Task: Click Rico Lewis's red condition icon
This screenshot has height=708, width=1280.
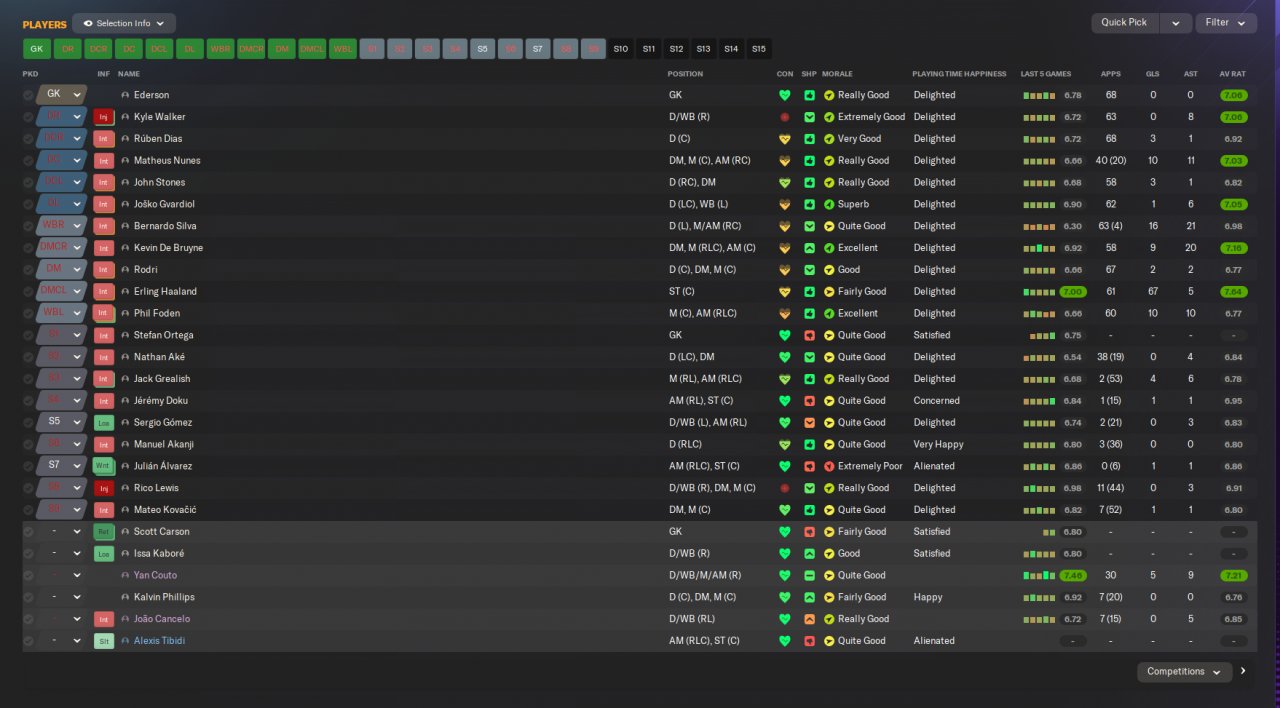Action: coord(785,488)
